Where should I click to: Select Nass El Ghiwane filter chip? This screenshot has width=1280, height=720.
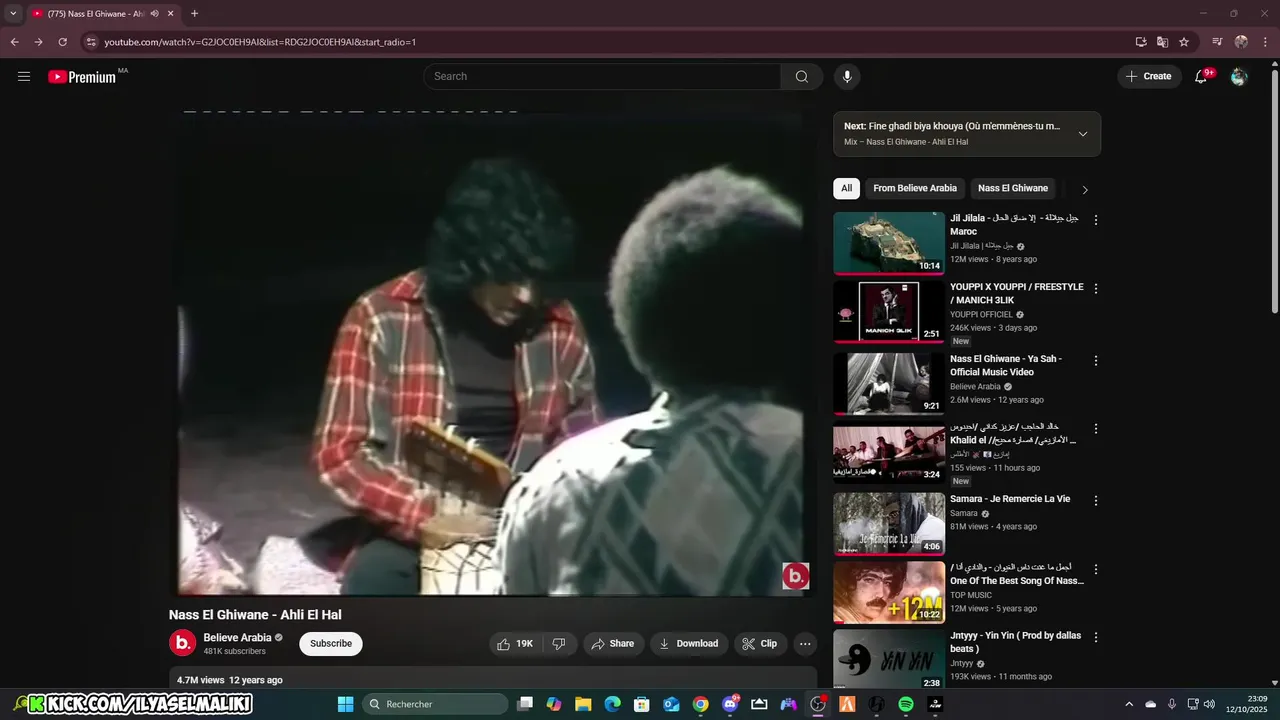click(1013, 188)
